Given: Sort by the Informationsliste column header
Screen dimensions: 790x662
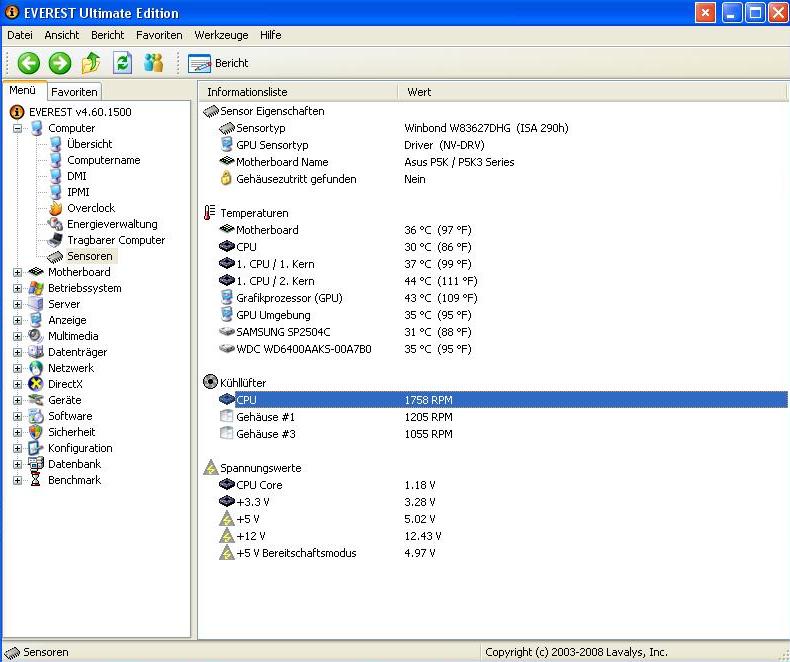Looking at the screenshot, I should [297, 92].
